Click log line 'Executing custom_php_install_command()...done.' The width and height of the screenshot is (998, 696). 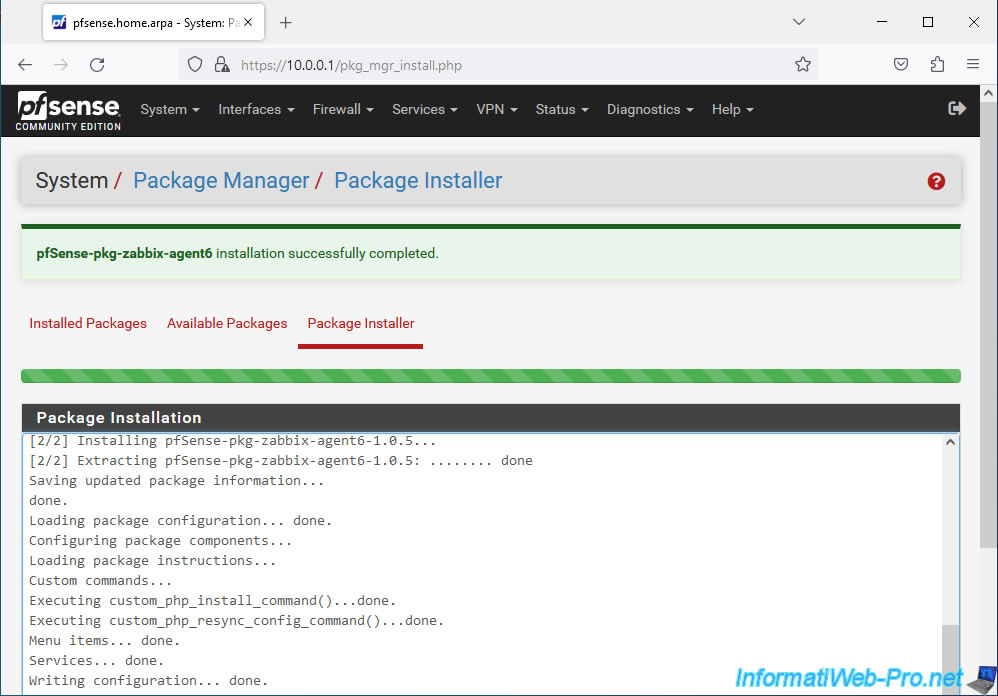(213, 601)
